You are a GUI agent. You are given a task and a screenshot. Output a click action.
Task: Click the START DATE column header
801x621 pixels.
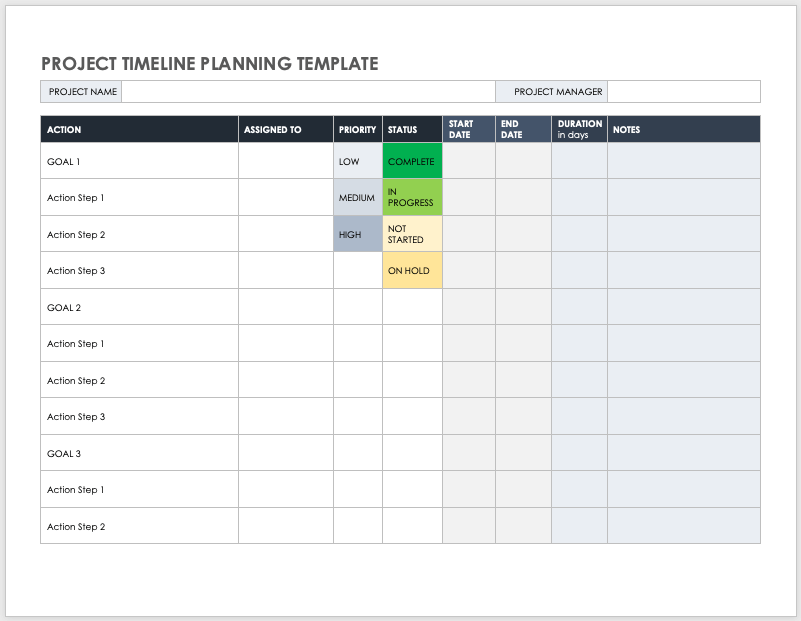pyautogui.click(x=469, y=130)
